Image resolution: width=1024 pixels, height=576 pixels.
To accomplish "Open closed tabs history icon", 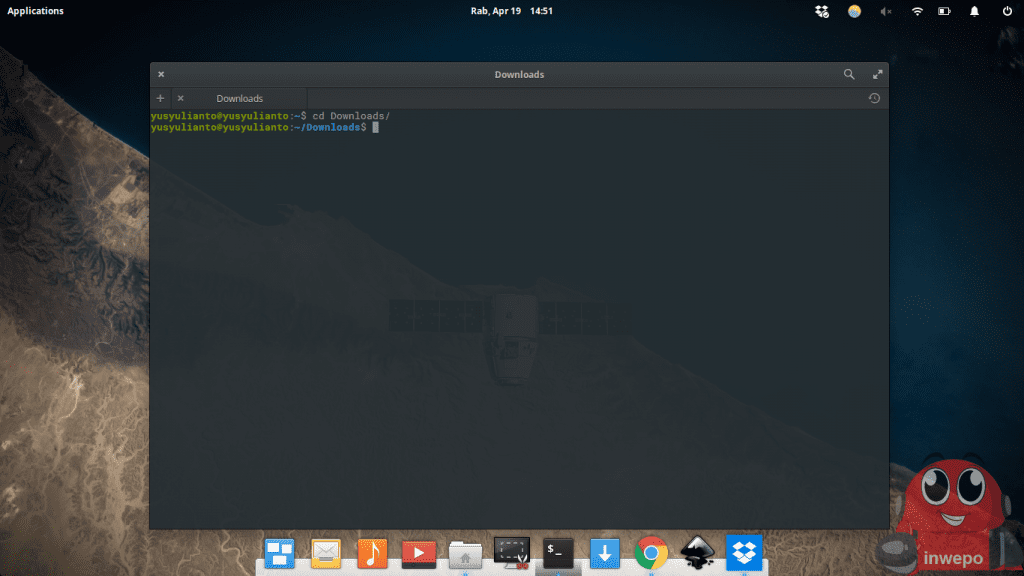I will [874, 98].
